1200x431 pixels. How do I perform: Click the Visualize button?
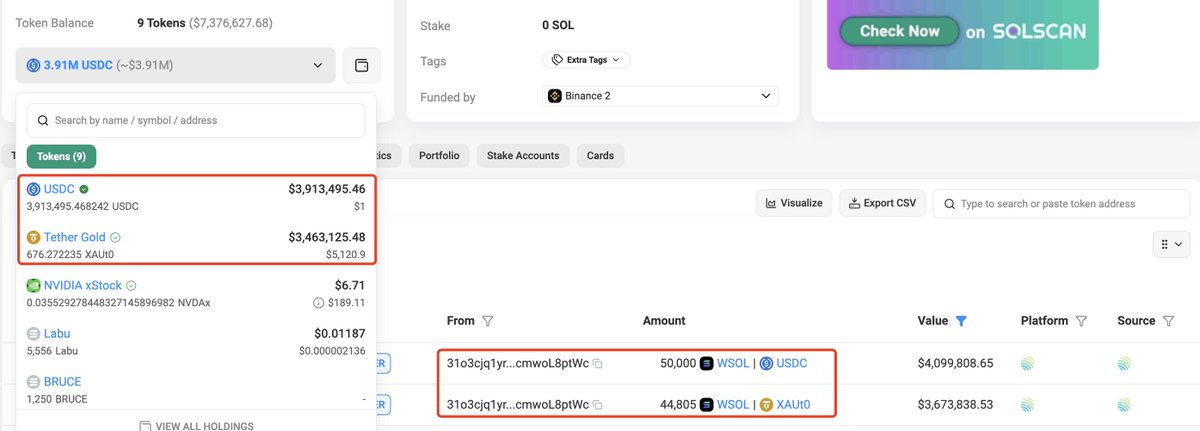point(793,203)
